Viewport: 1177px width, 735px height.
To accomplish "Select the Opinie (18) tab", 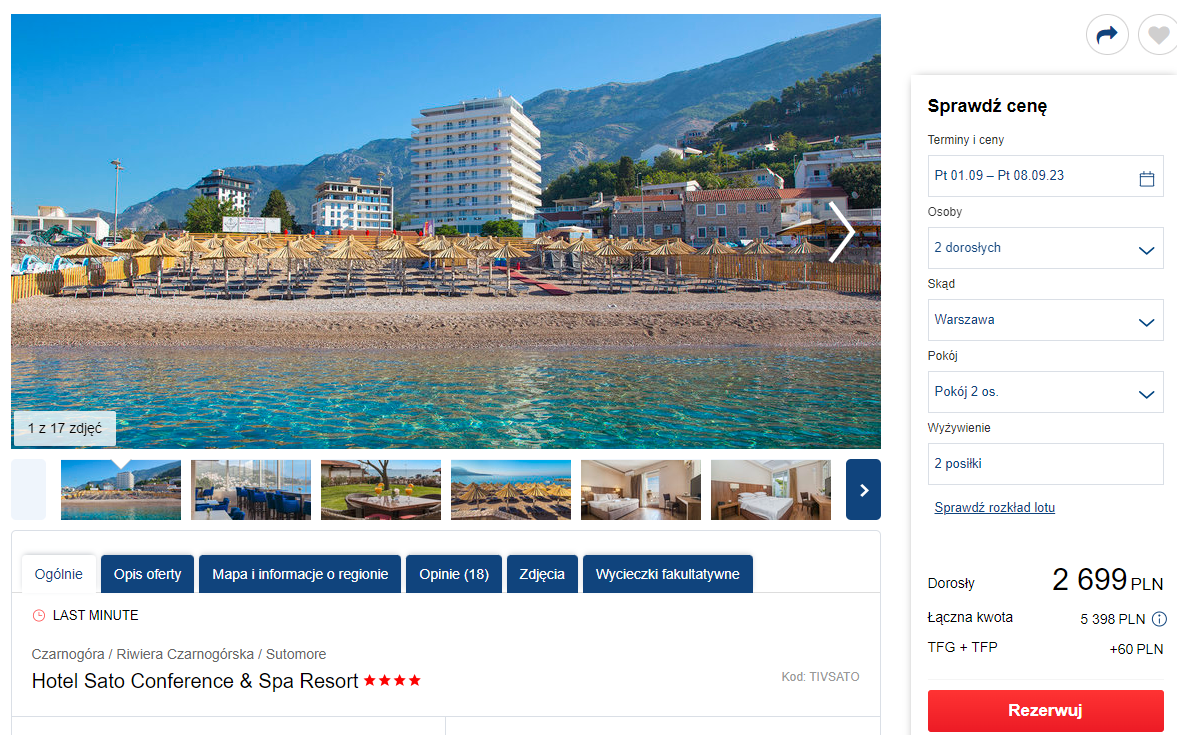I will (454, 574).
